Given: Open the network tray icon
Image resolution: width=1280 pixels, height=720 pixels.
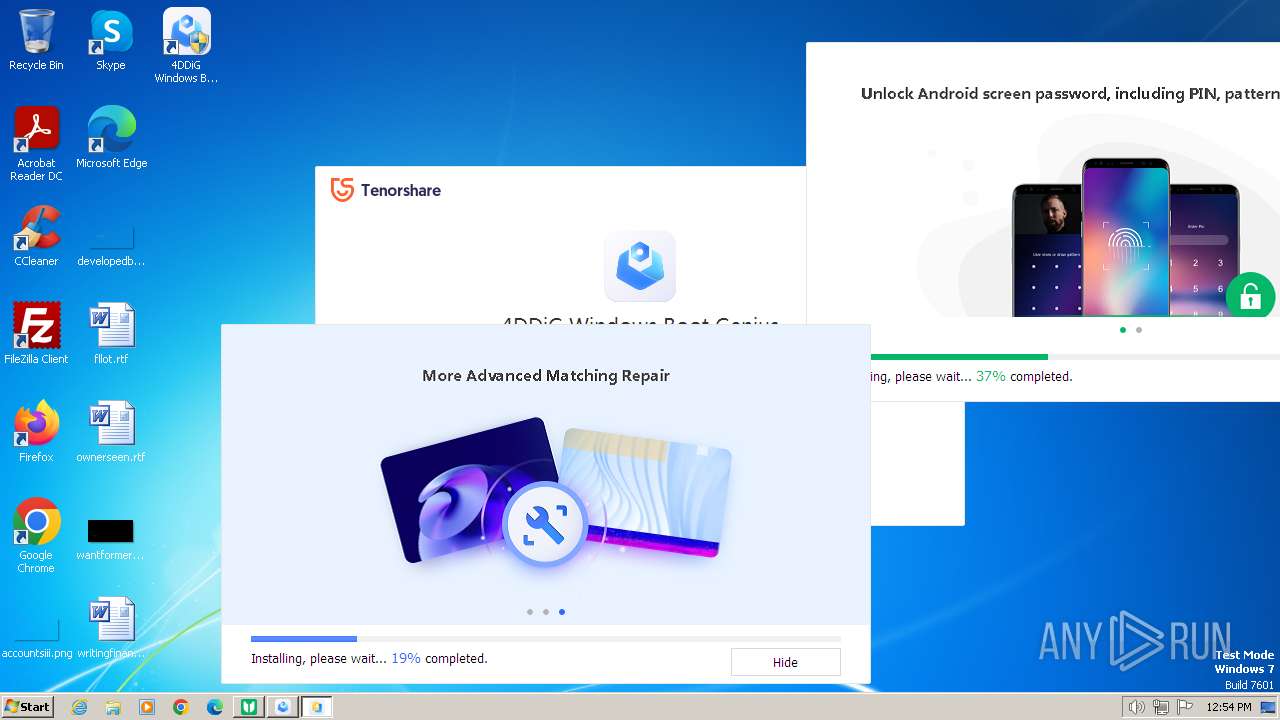Looking at the screenshot, I should [1160, 707].
